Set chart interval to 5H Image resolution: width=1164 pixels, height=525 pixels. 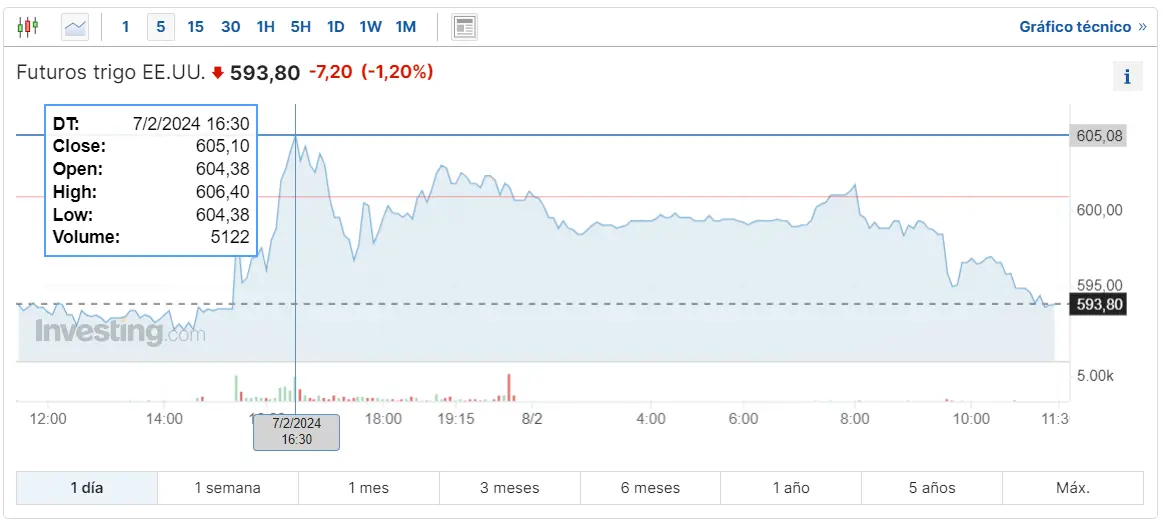pos(300,27)
